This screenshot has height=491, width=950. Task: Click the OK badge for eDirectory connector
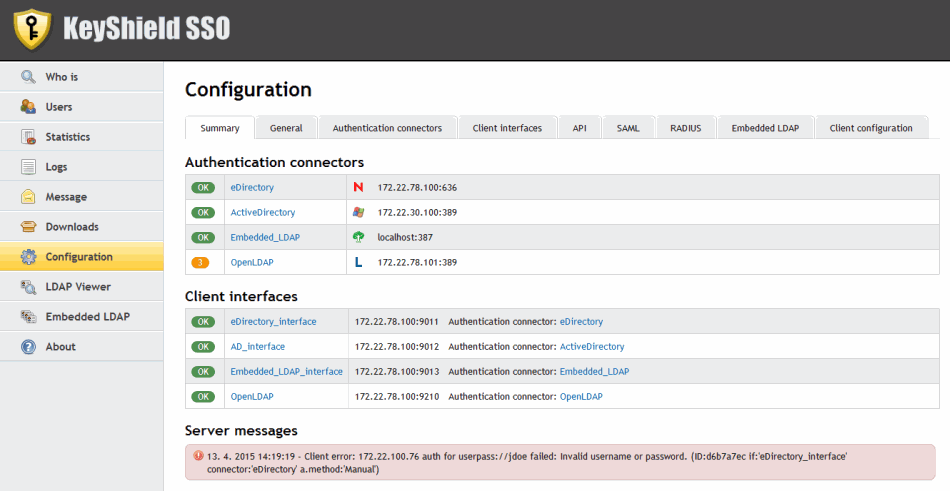click(x=203, y=187)
